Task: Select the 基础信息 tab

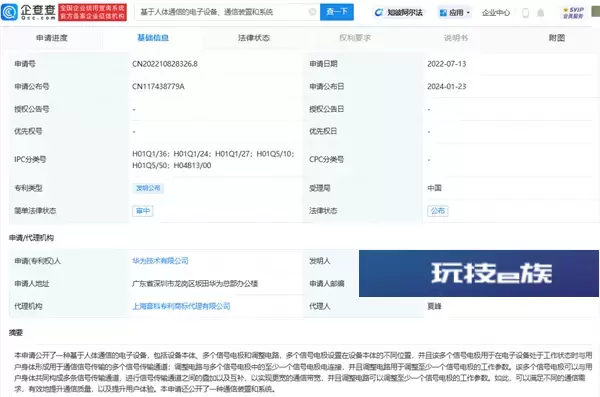Action: 153,38
